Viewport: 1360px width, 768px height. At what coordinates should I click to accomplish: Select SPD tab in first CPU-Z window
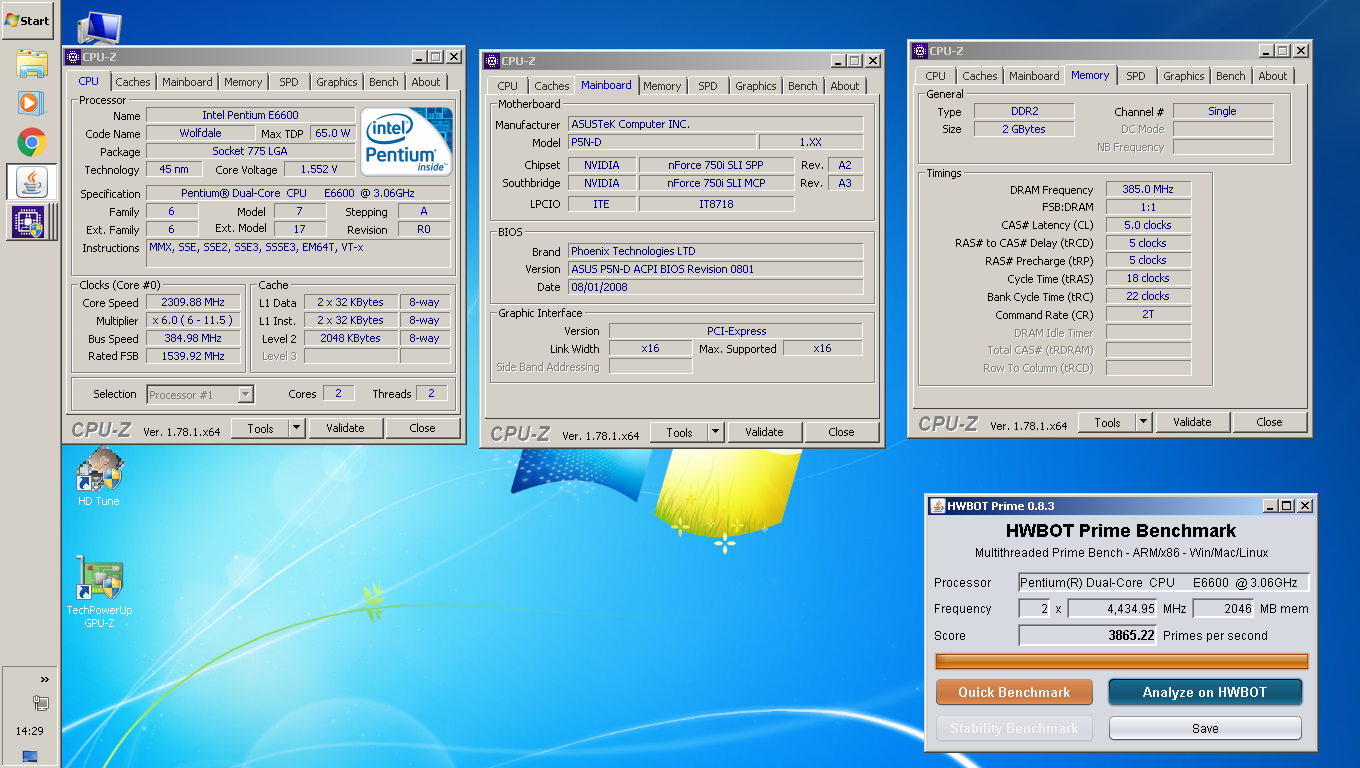point(289,82)
